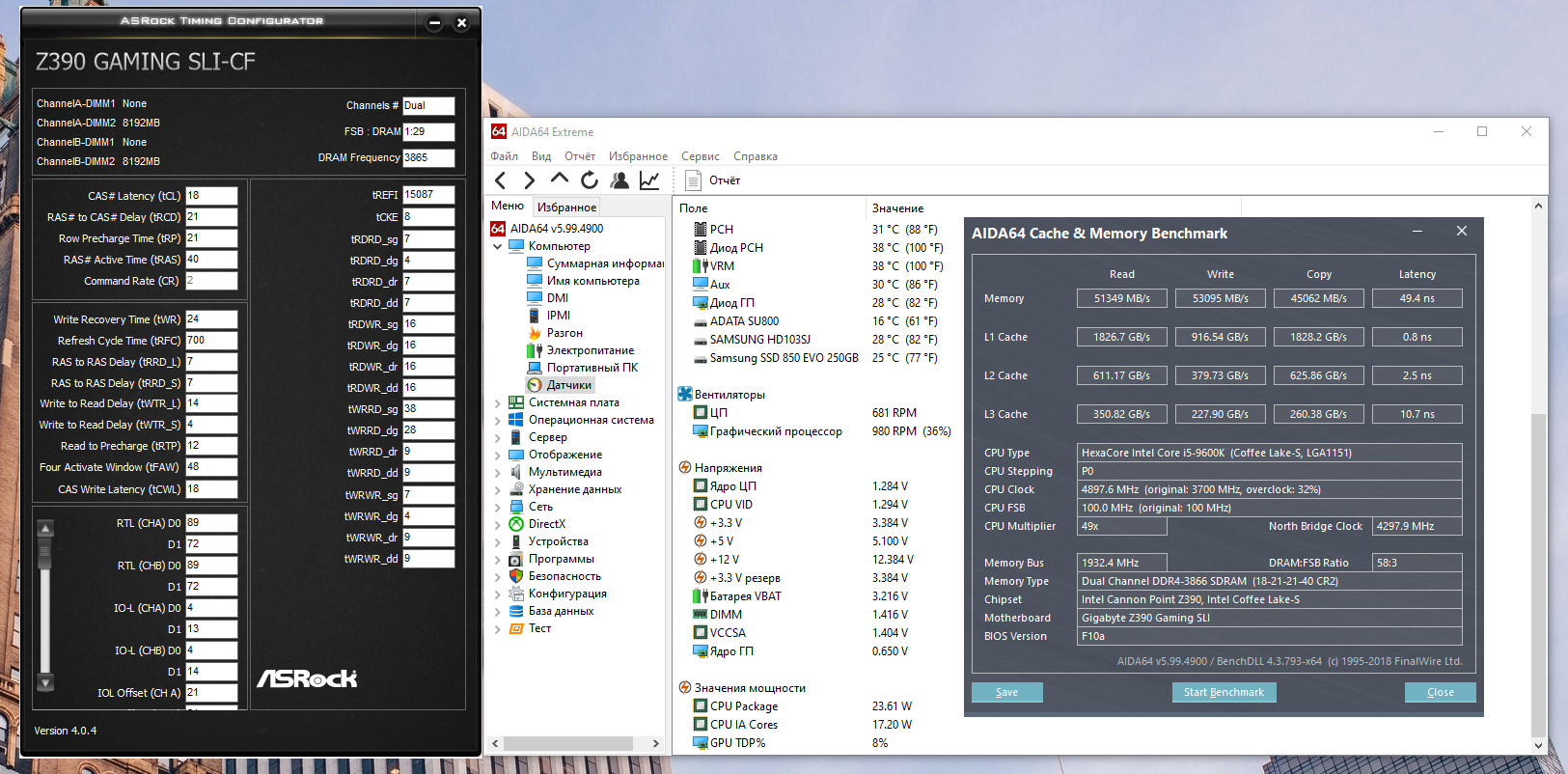The image size is (1568, 774).
Task: Click the L3 Cache Latency 10.7 ns value
Action: click(1417, 414)
